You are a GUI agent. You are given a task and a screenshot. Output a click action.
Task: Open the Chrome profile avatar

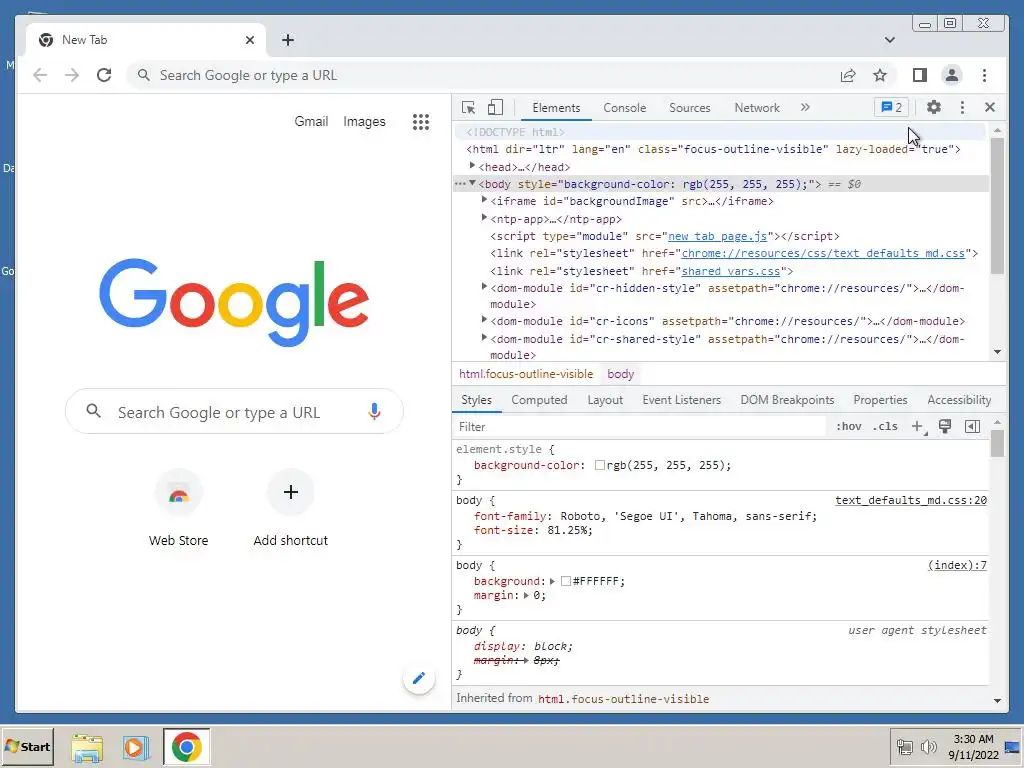[952, 75]
